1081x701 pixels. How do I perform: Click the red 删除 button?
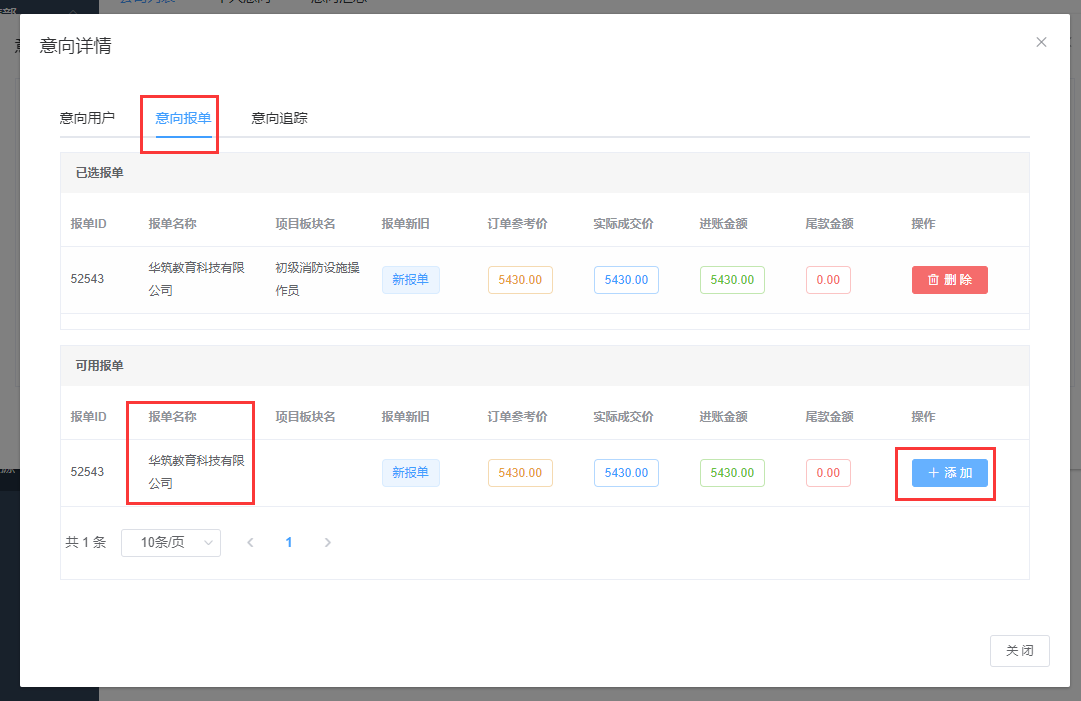tap(949, 280)
